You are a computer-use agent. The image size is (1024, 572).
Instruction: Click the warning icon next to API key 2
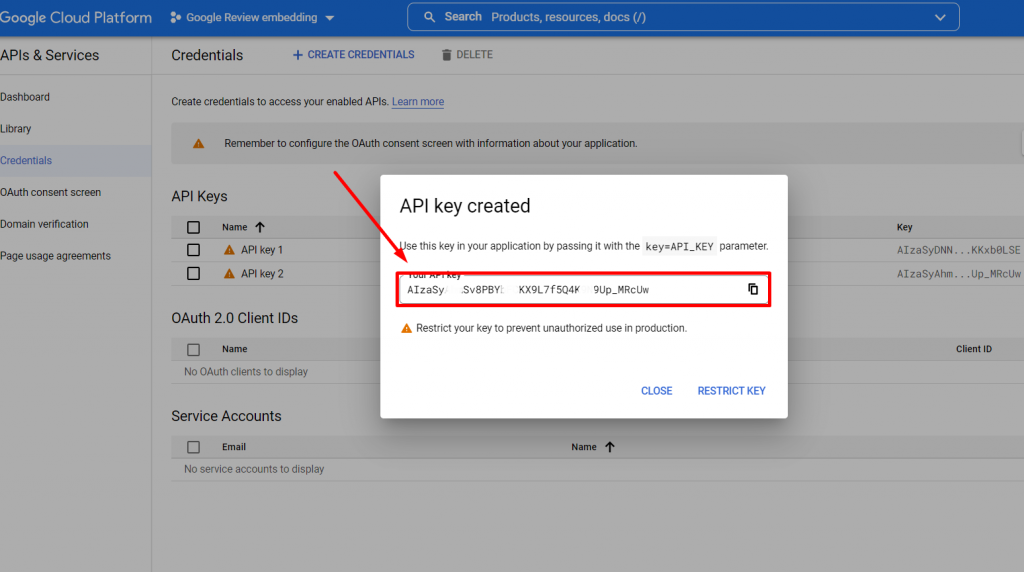[x=229, y=274]
